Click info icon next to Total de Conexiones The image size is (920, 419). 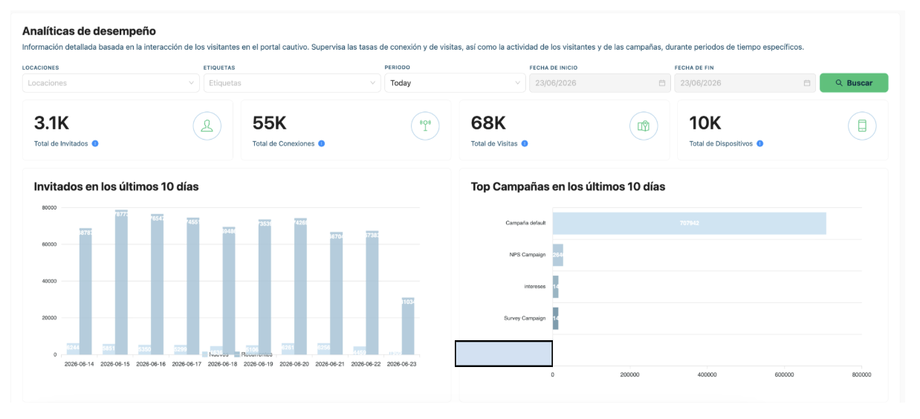(322, 143)
